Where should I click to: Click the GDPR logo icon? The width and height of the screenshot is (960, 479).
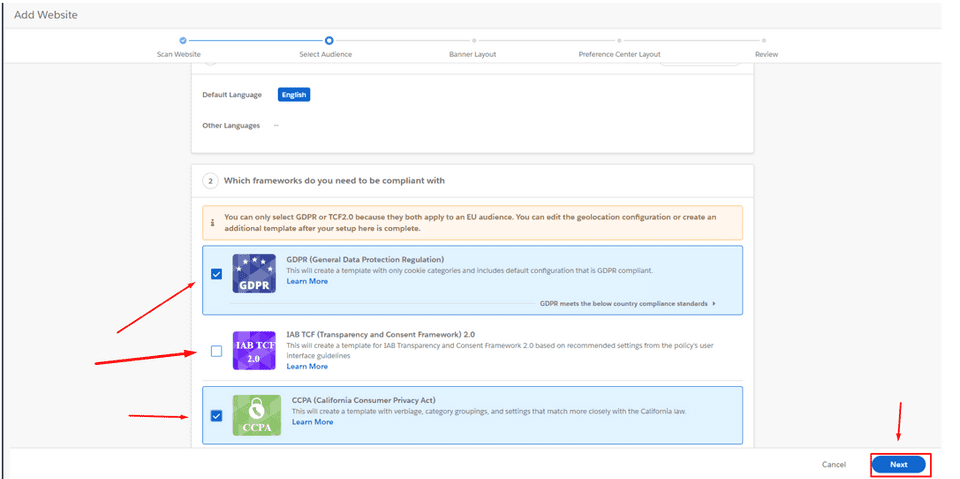pyautogui.click(x=254, y=273)
